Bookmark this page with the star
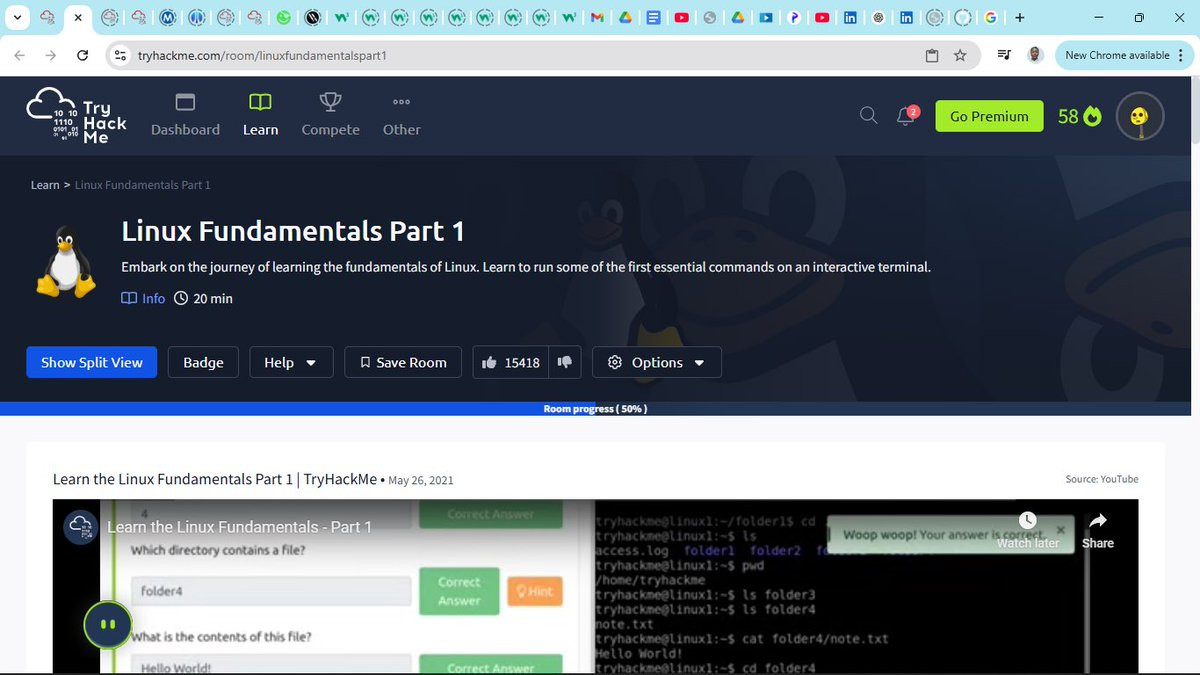Screen dimensions: 1200x675 (960, 55)
